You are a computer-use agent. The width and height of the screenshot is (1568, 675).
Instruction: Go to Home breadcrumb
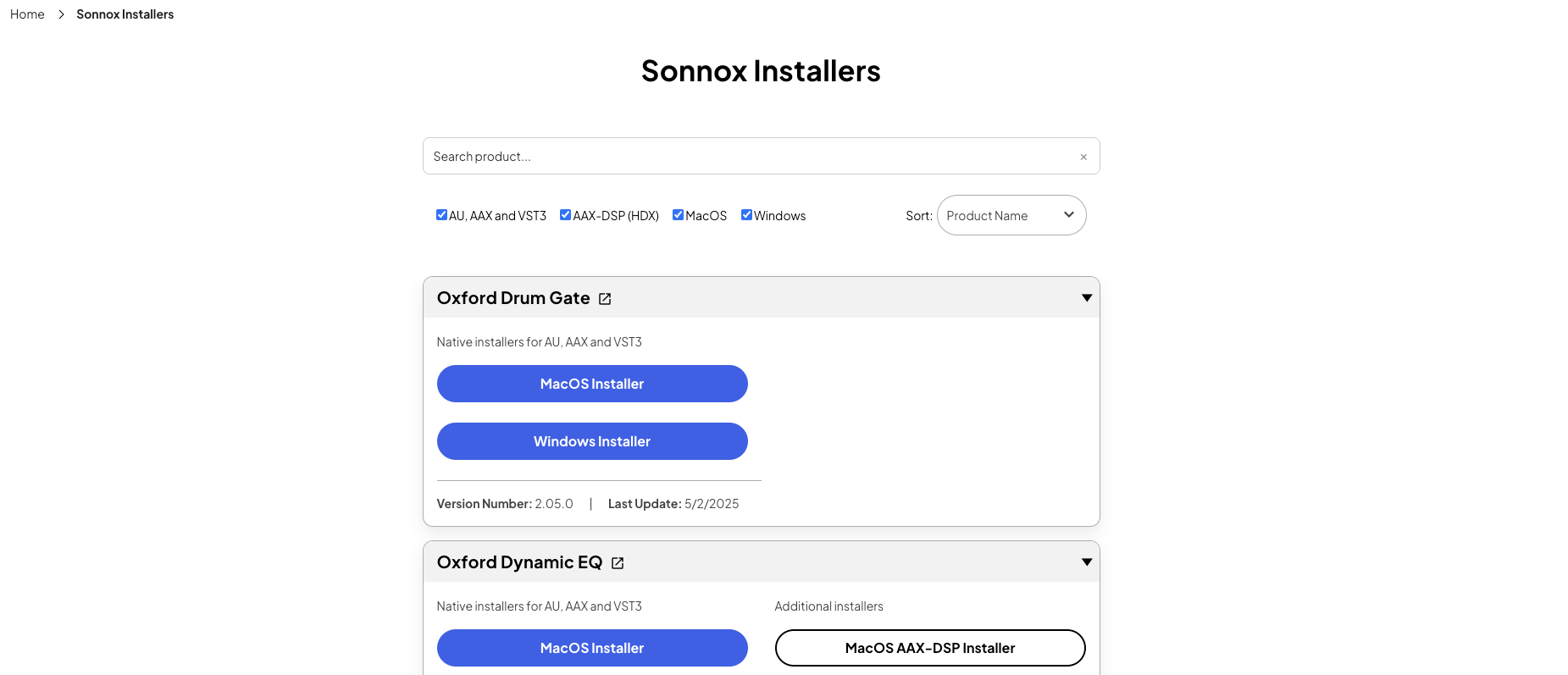pos(27,14)
